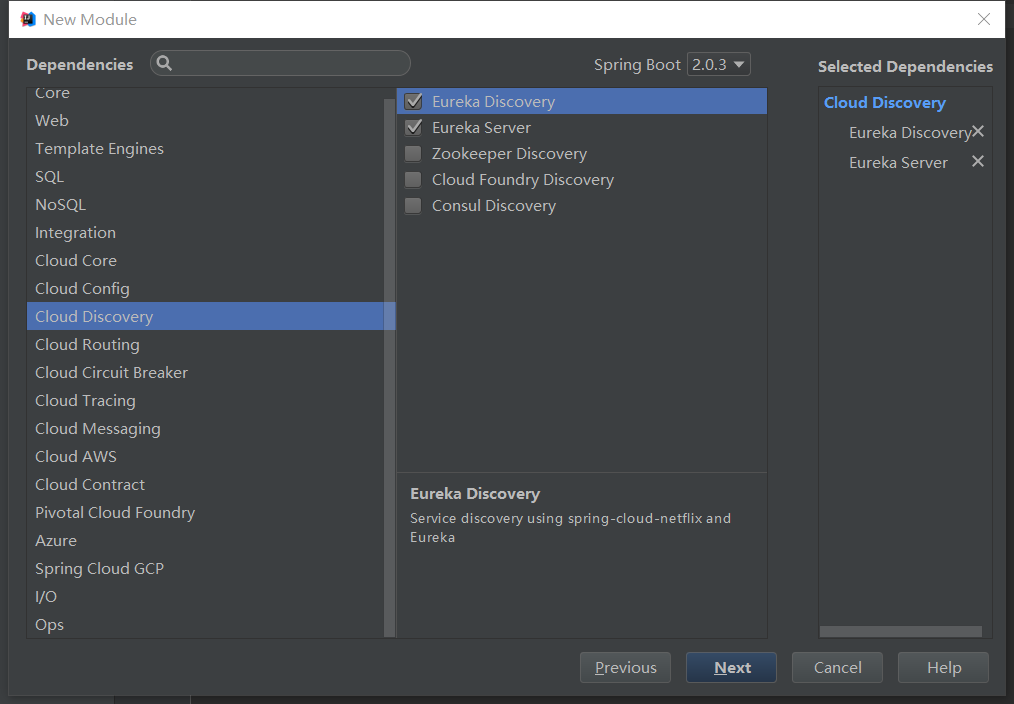Go to the Next step
The image size is (1014, 704).
pos(731,667)
